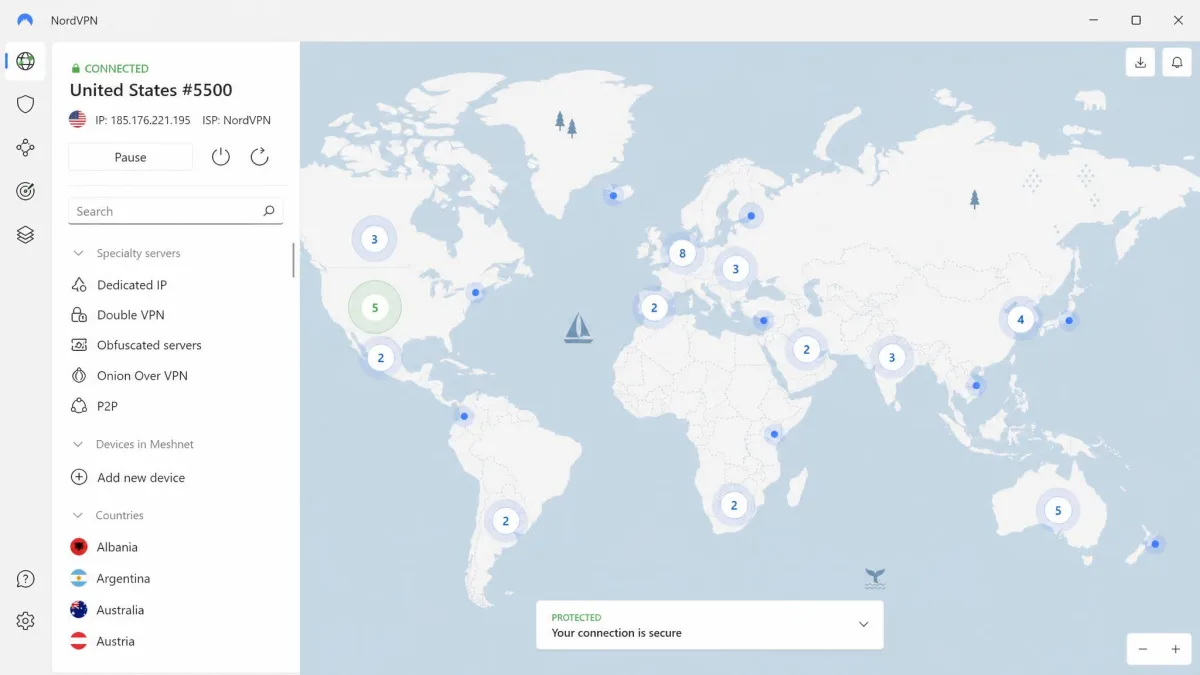
Task: Click the Pause button
Action: pos(130,157)
